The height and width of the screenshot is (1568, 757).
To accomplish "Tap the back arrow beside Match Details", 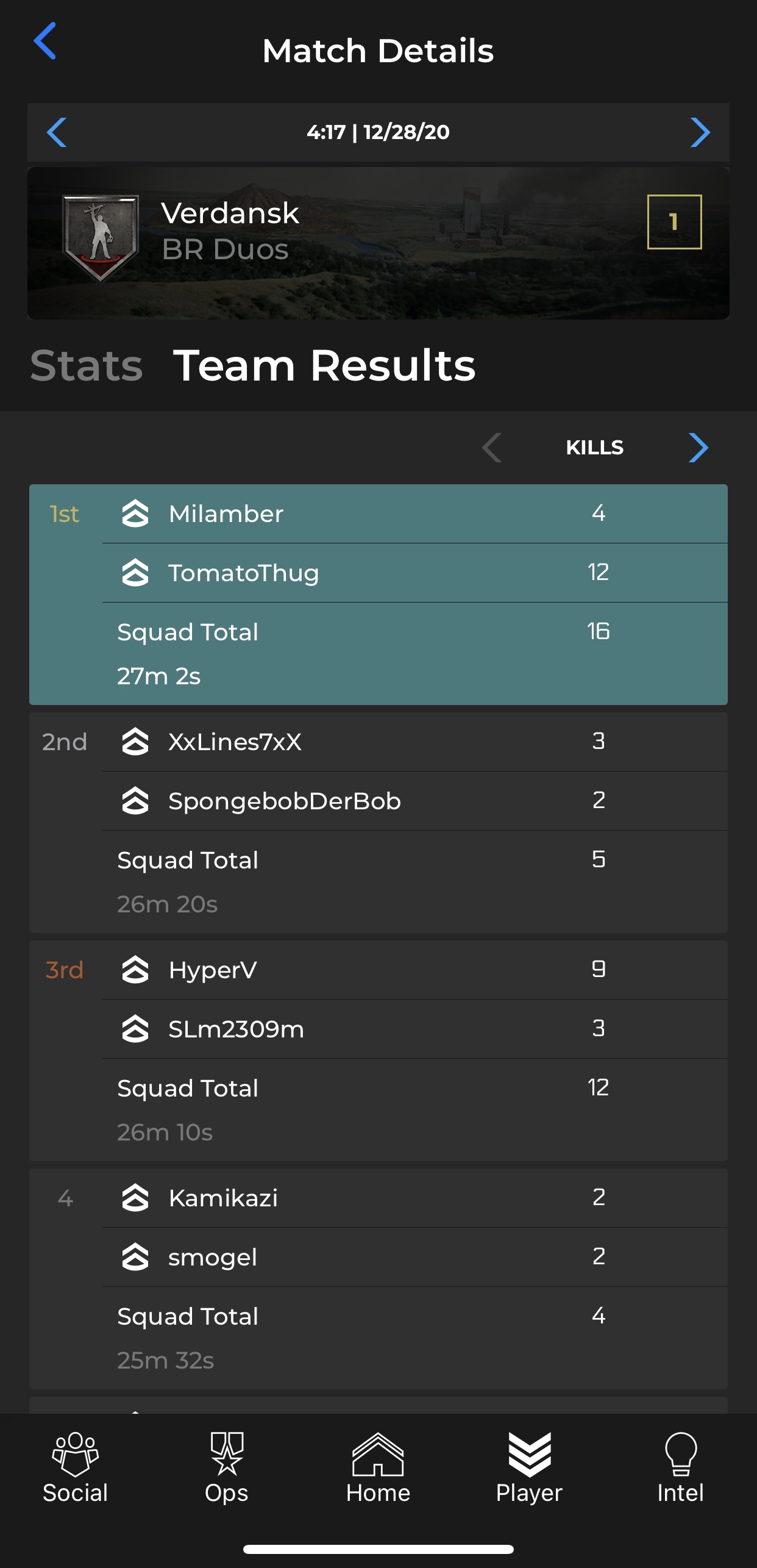I will 45,41.
